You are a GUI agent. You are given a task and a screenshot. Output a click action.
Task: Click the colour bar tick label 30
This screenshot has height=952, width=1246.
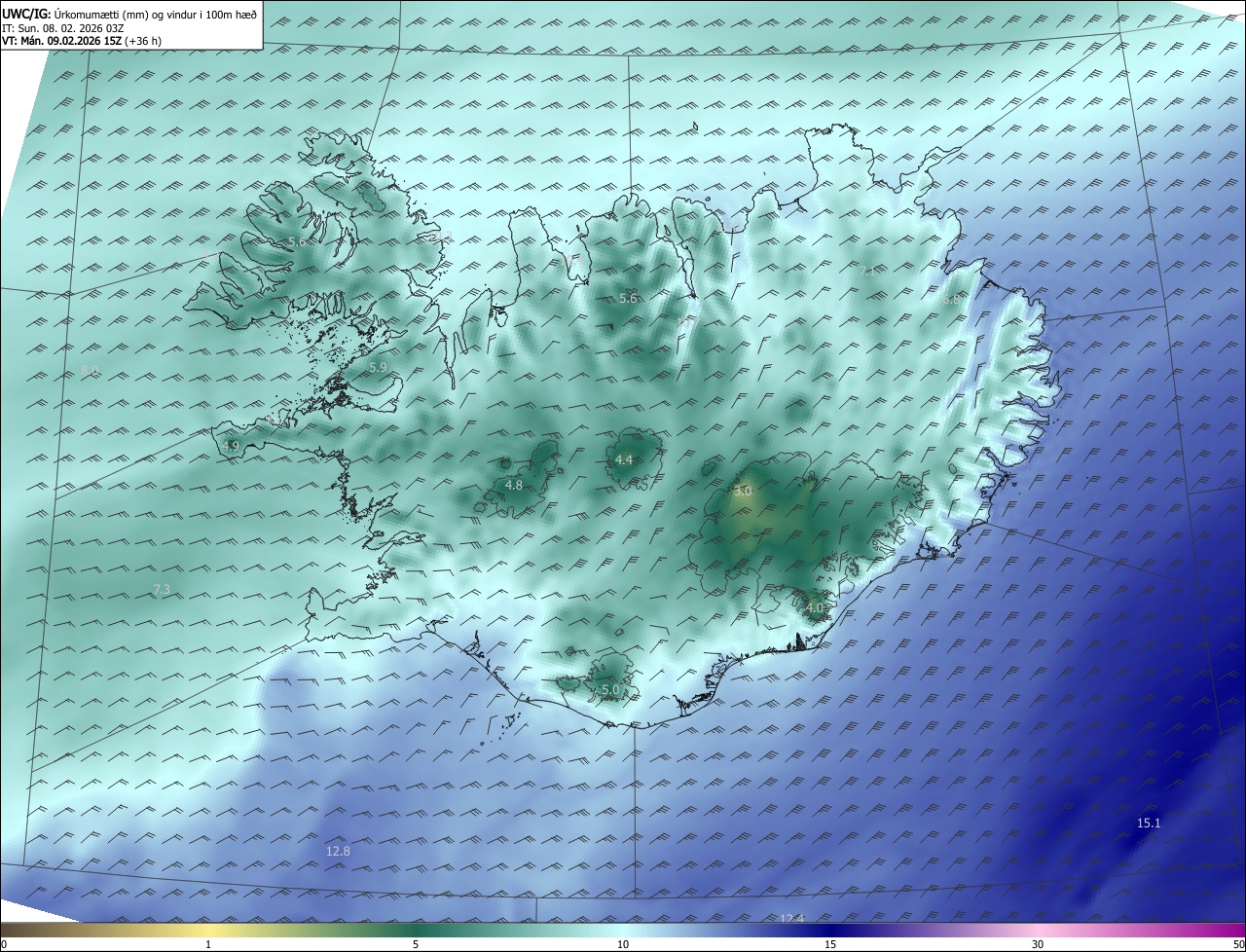pyautogui.click(x=1038, y=944)
